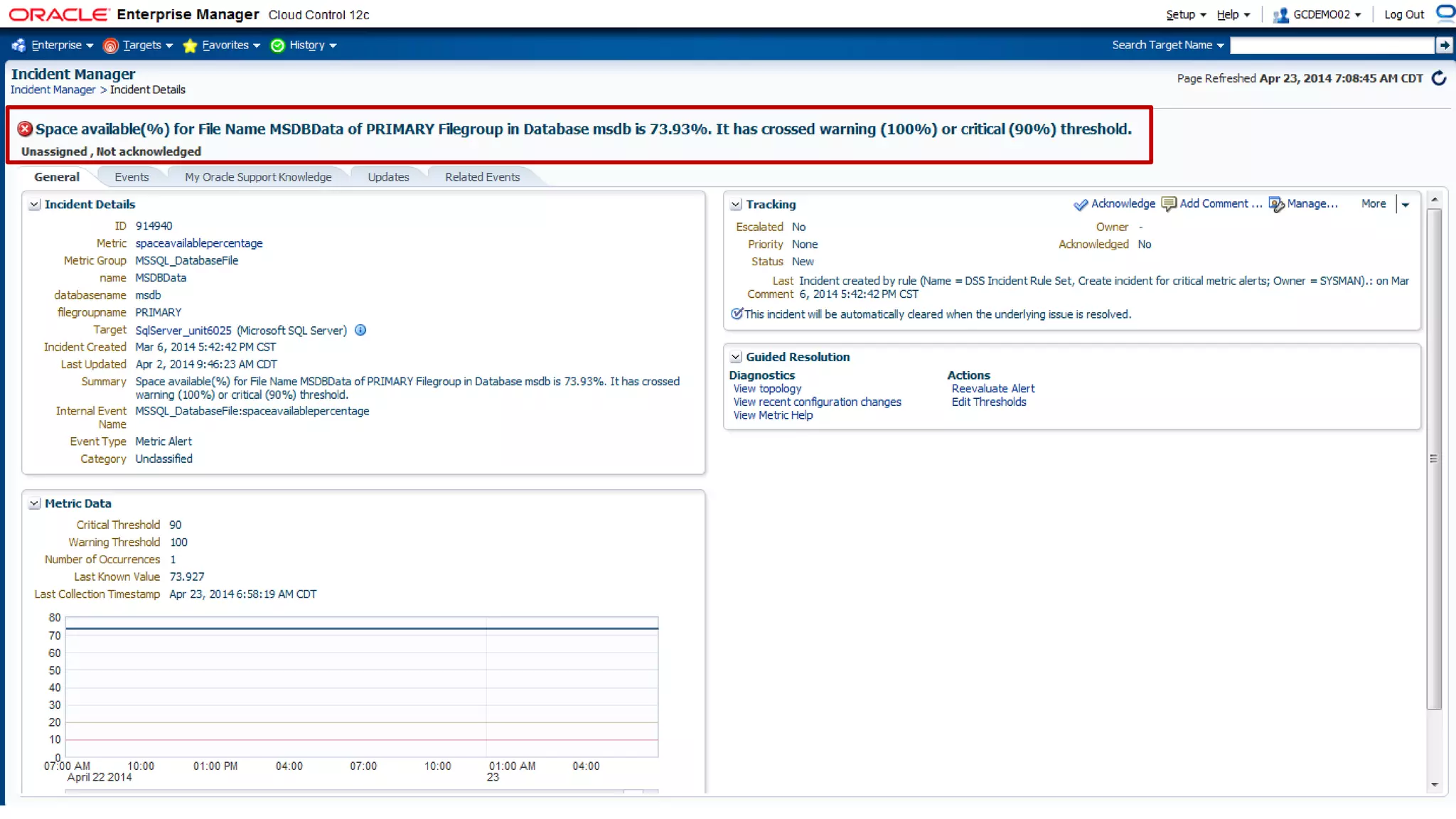
Task: Click the Critical Threshold value 90
Action: click(176, 525)
